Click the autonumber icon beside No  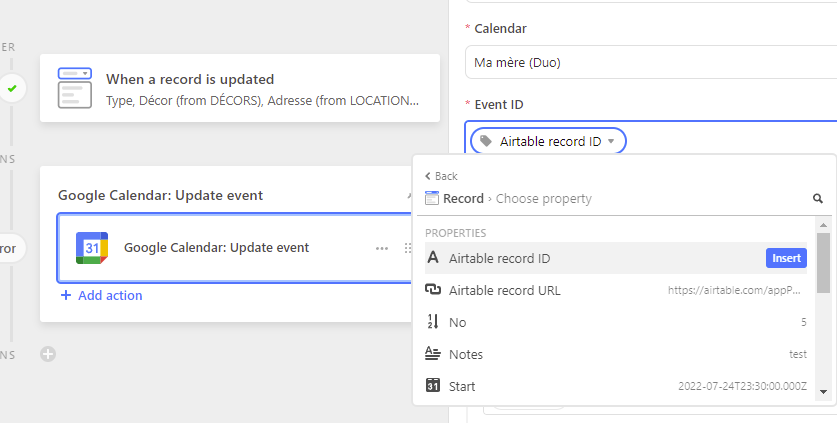433,322
